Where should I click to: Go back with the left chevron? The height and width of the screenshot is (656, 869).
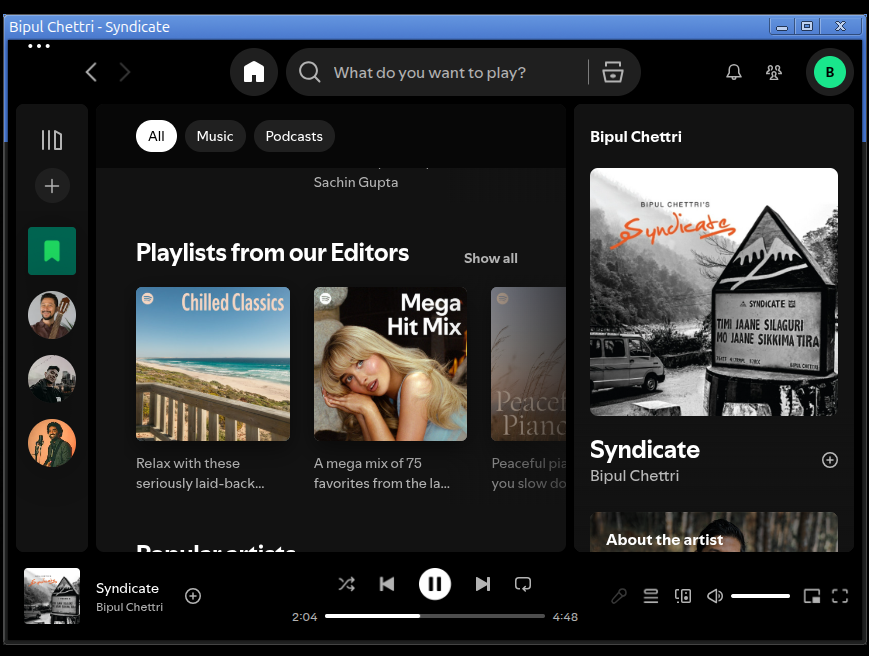(91, 72)
